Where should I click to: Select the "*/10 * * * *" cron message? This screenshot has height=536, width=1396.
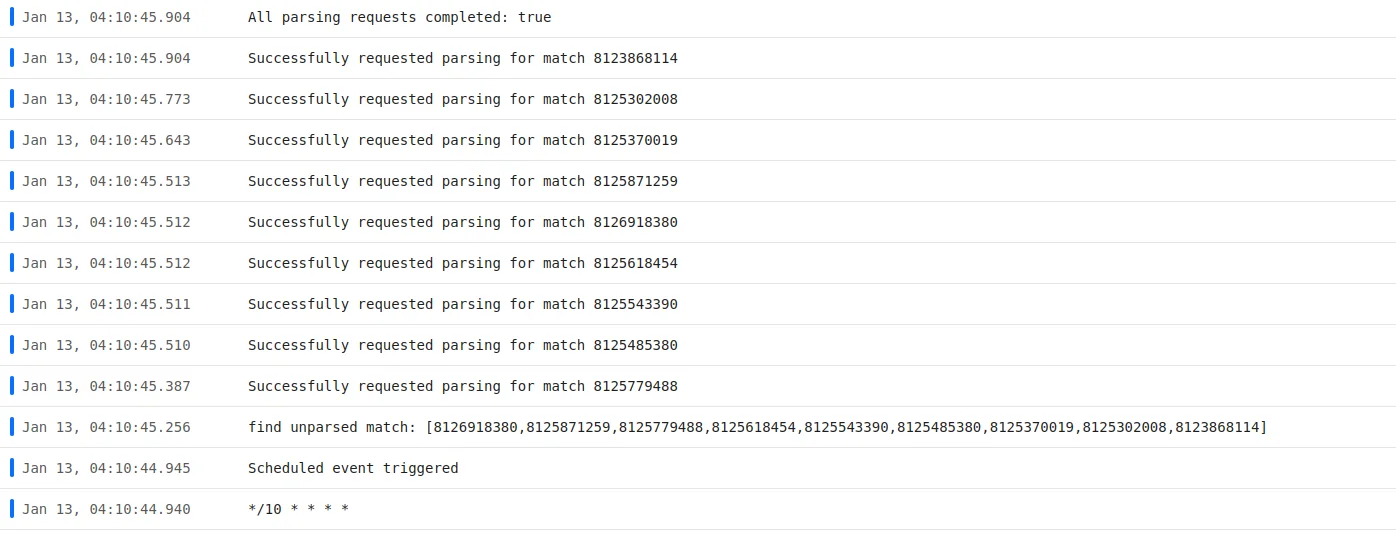coord(298,509)
